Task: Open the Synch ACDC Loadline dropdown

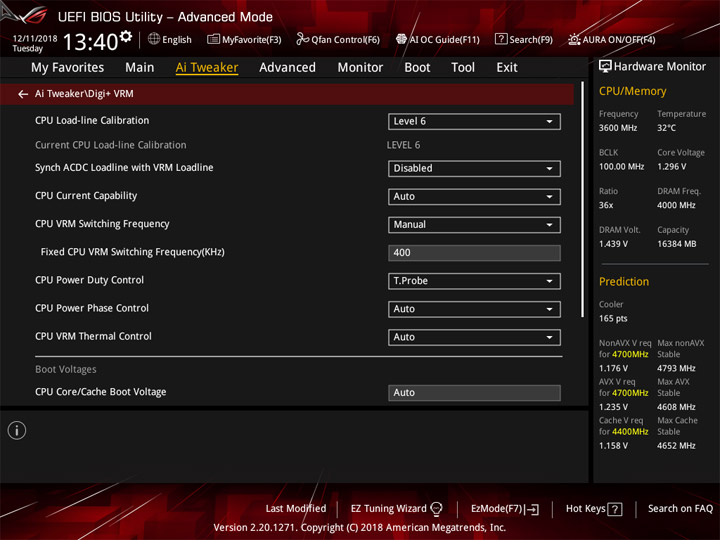Action: 474,169
